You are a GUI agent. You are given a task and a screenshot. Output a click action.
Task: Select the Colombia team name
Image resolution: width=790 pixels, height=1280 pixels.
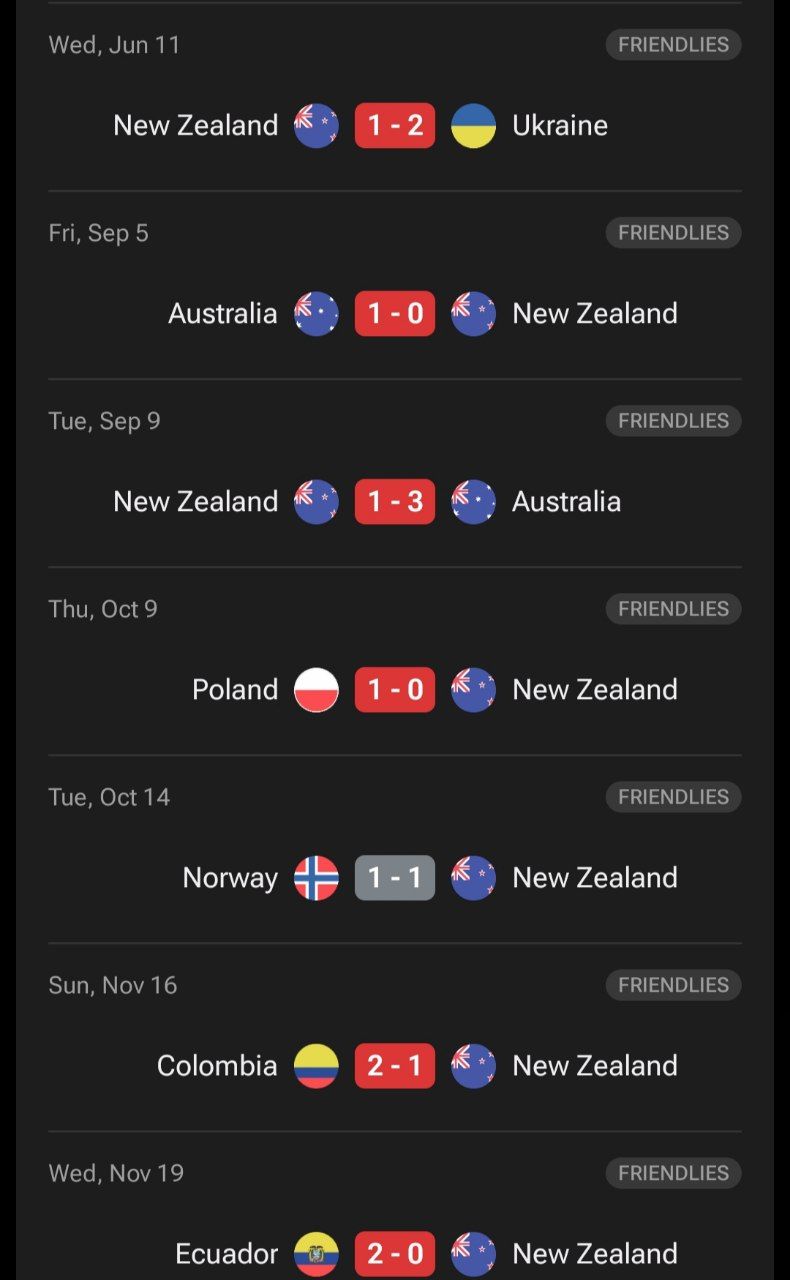coord(217,1066)
